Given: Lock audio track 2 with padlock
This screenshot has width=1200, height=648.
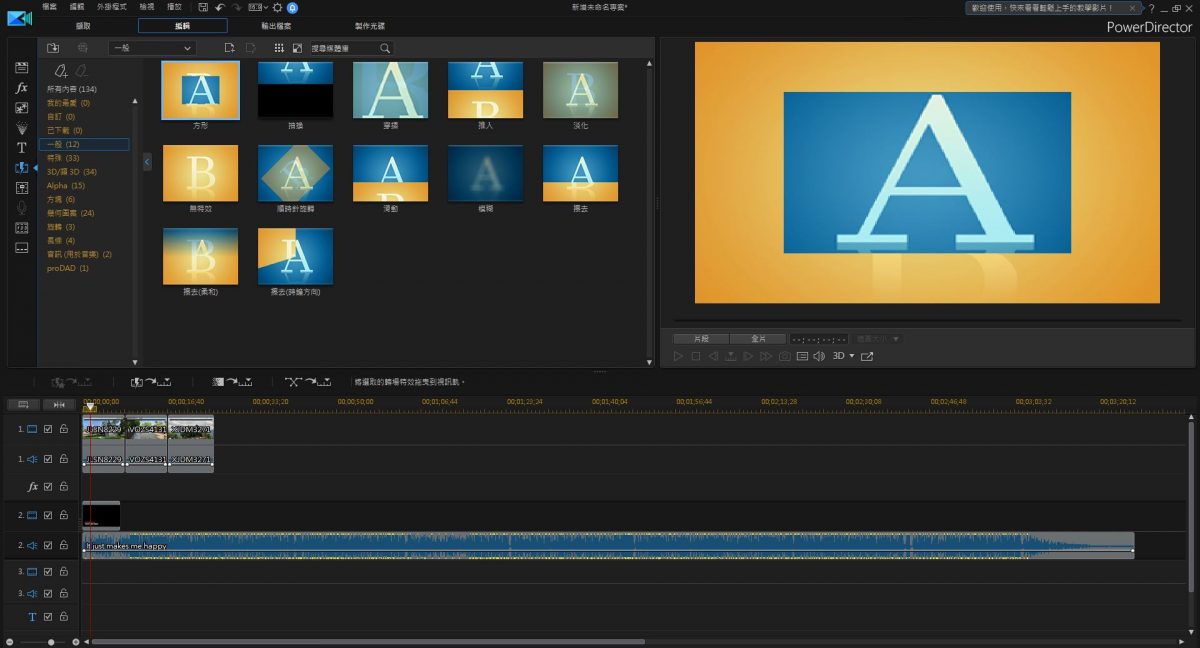Looking at the screenshot, I should click(63, 545).
